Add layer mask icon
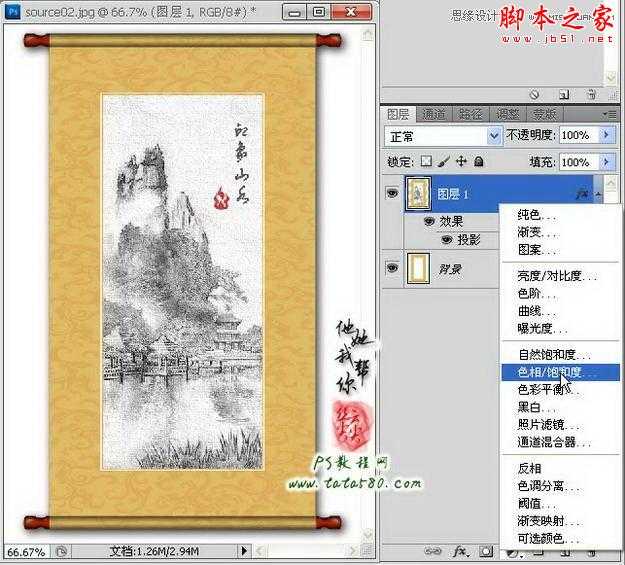Viewport: 625px width, 565px height. (486, 552)
